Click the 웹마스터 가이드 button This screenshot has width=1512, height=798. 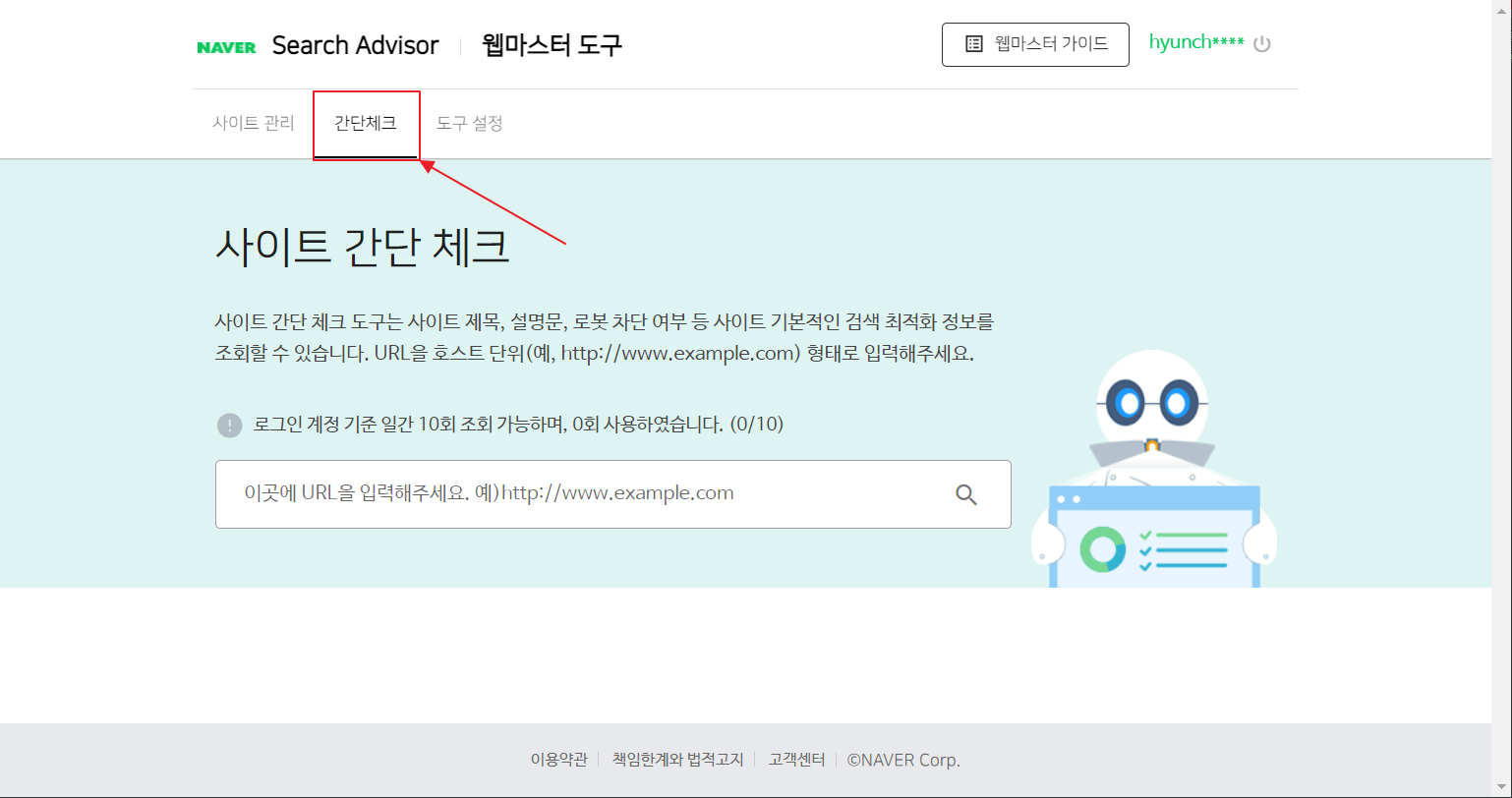point(1035,44)
